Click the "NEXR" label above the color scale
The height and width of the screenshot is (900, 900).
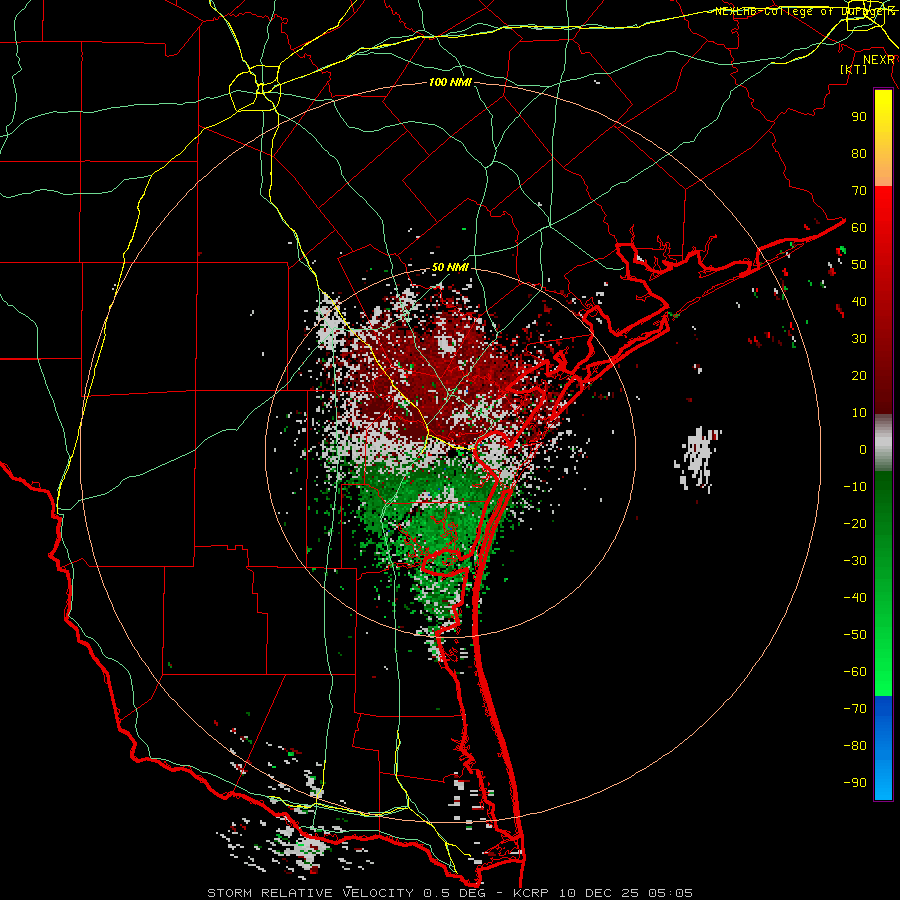pyautogui.click(x=879, y=60)
